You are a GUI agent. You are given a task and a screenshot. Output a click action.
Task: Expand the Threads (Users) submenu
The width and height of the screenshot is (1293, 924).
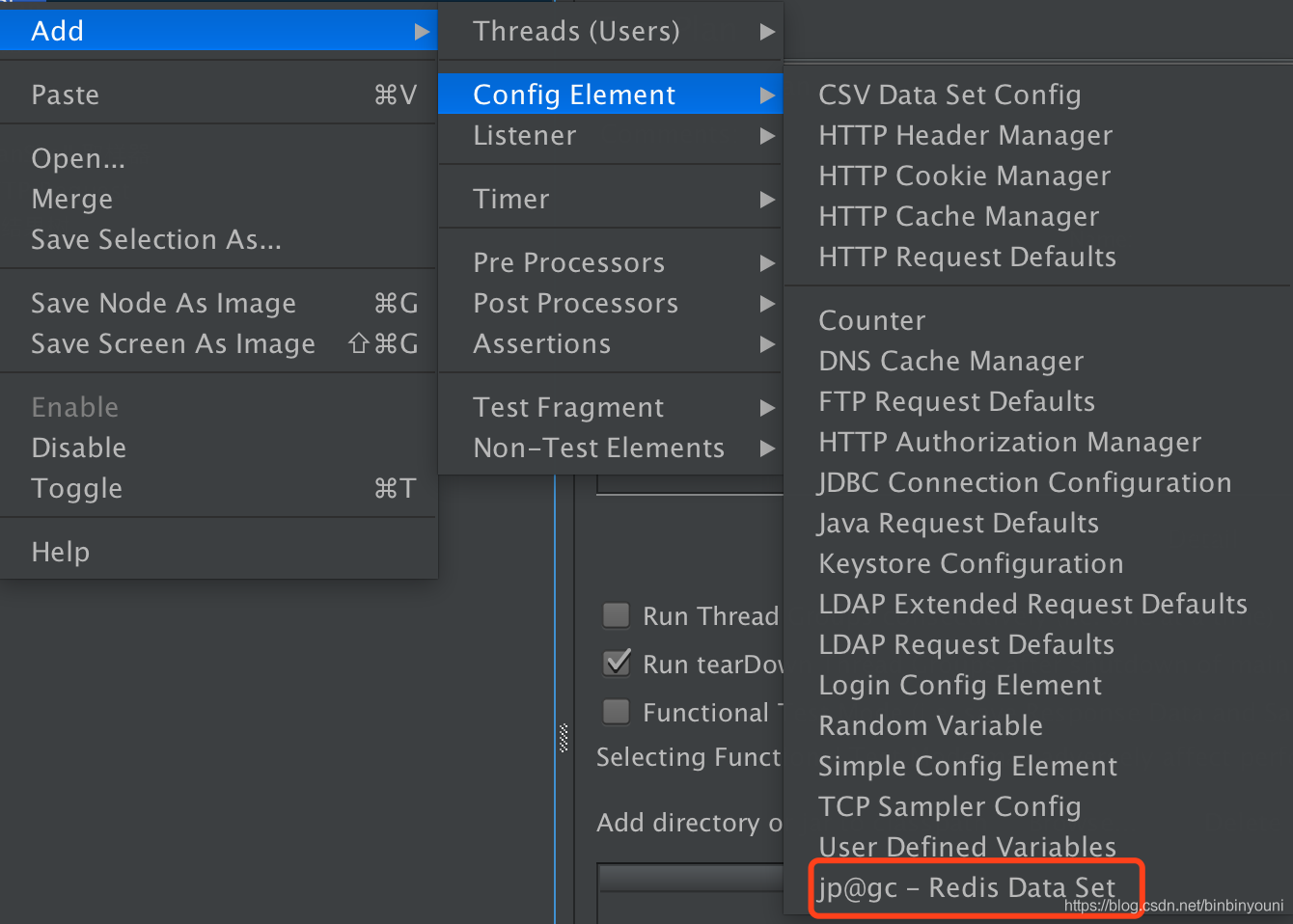point(611,31)
